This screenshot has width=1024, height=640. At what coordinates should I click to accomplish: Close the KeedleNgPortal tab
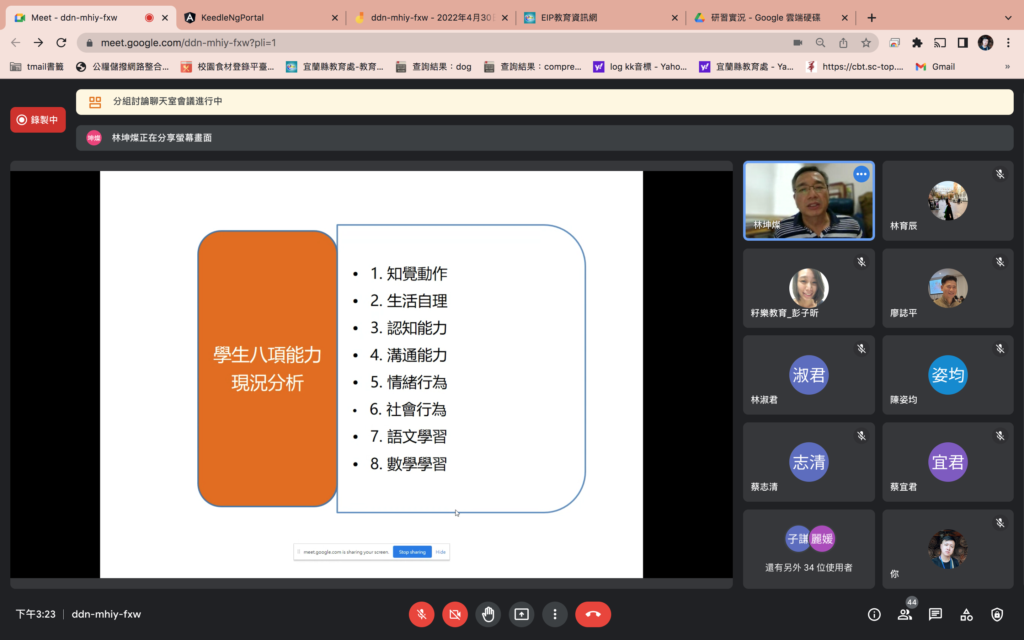tap(334, 18)
